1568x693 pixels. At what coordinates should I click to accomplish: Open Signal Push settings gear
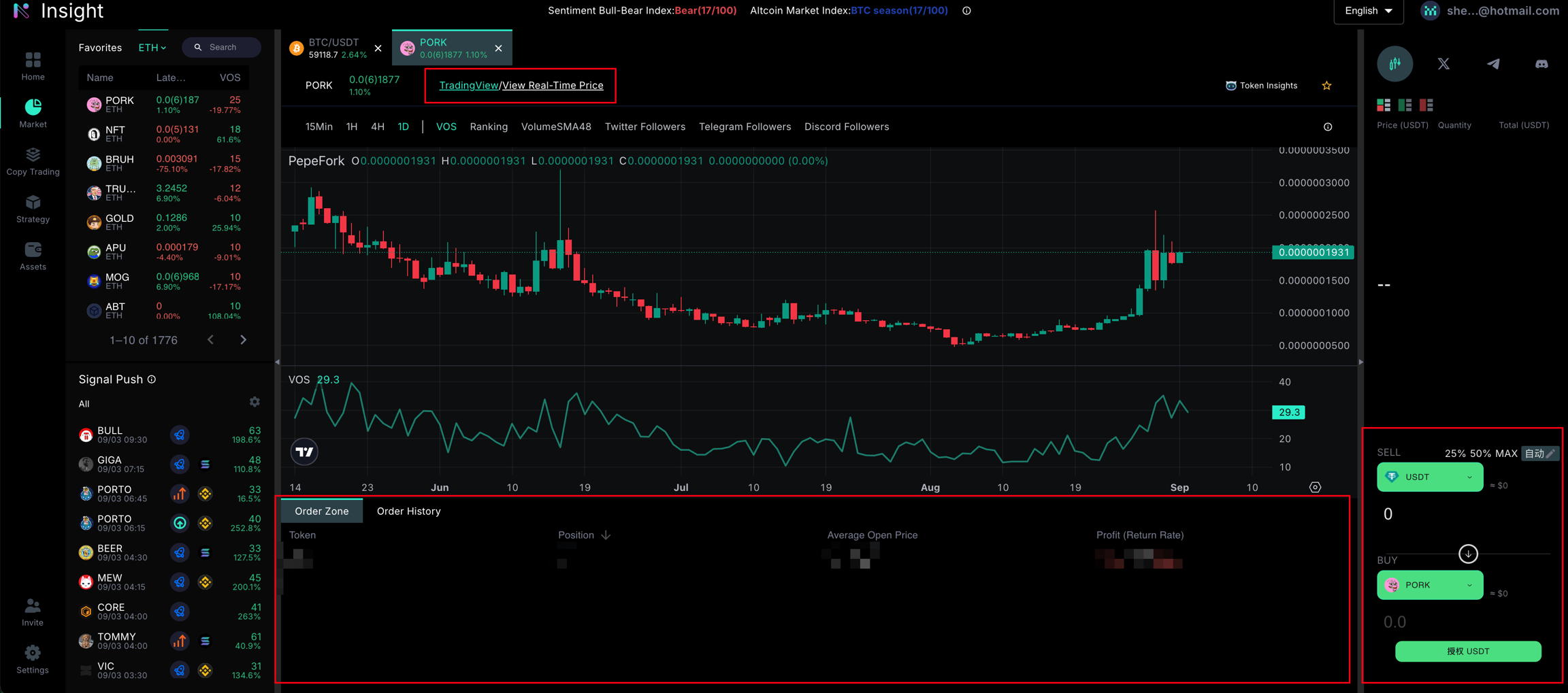pyautogui.click(x=255, y=402)
